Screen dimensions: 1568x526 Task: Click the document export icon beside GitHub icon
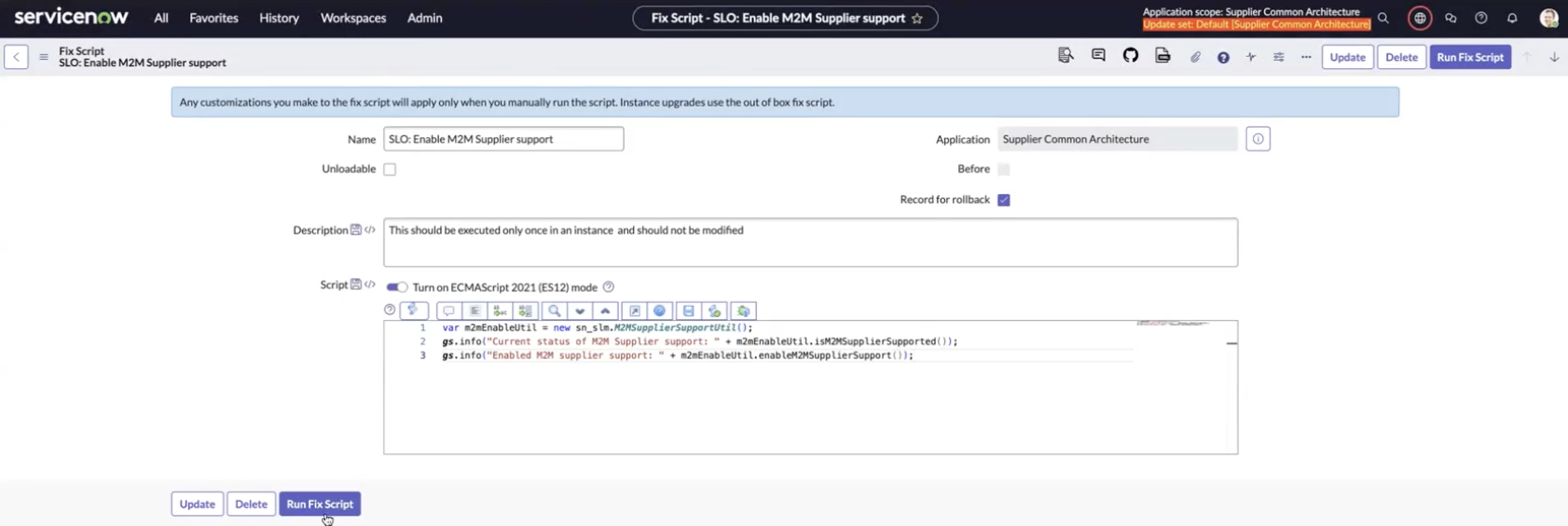(x=1162, y=56)
